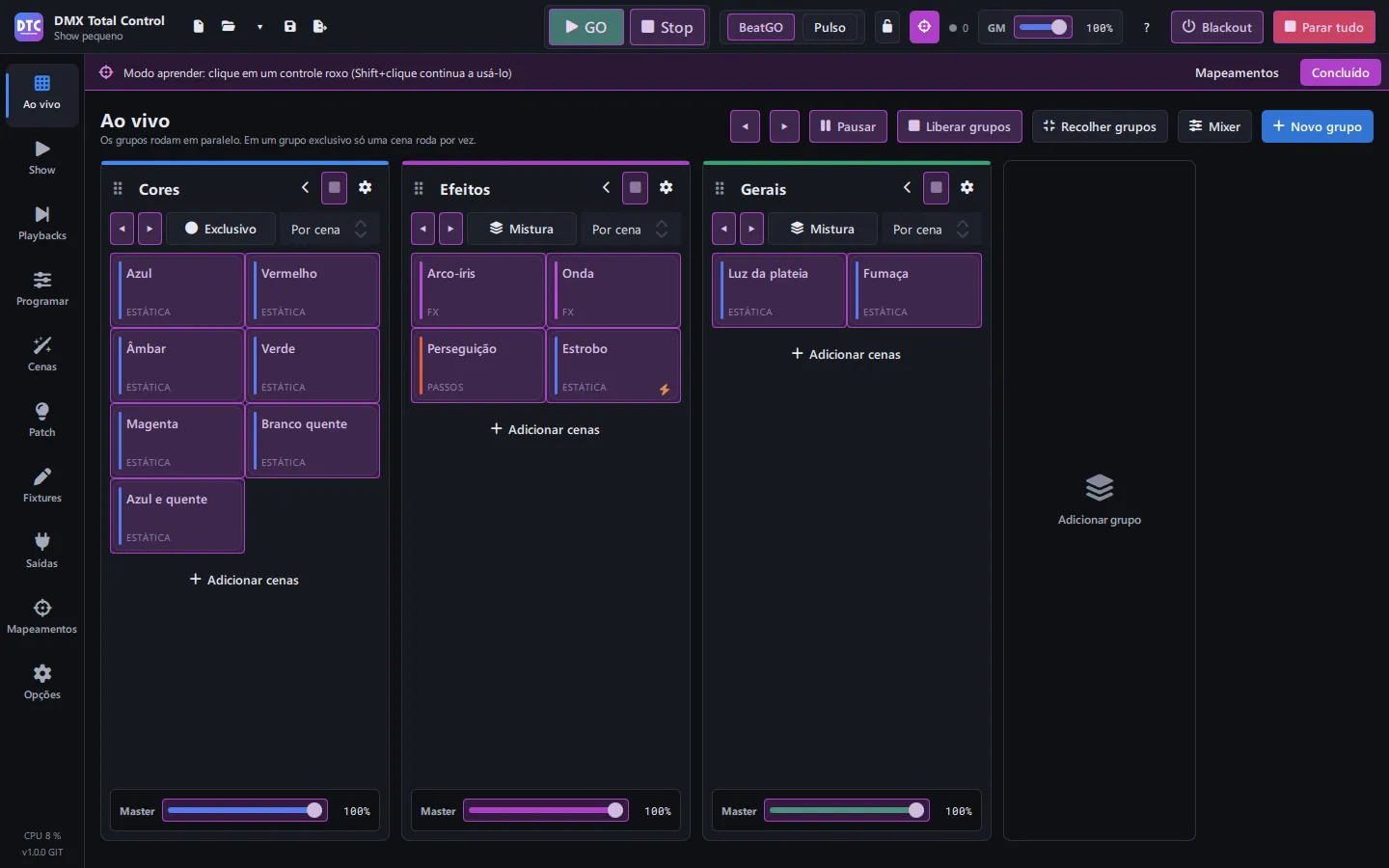Open show folder icon in header
The height and width of the screenshot is (868, 1389).
point(229,27)
